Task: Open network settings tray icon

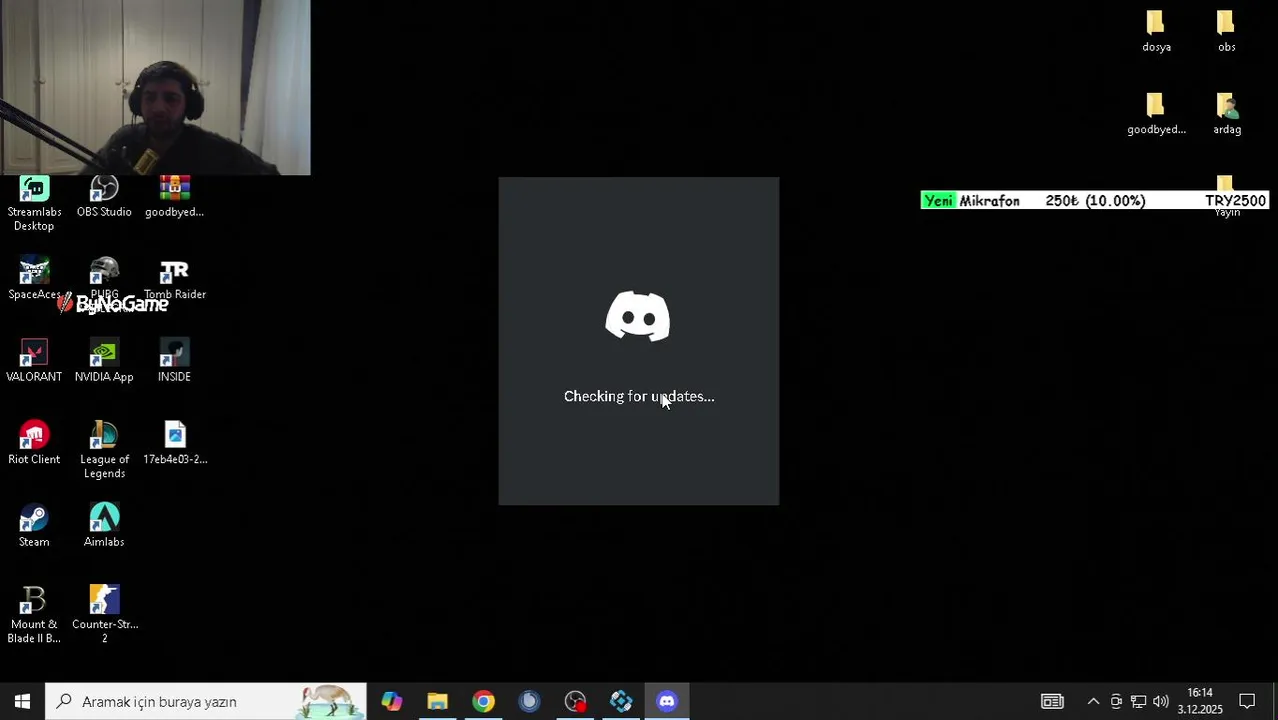Action: click(1138, 701)
